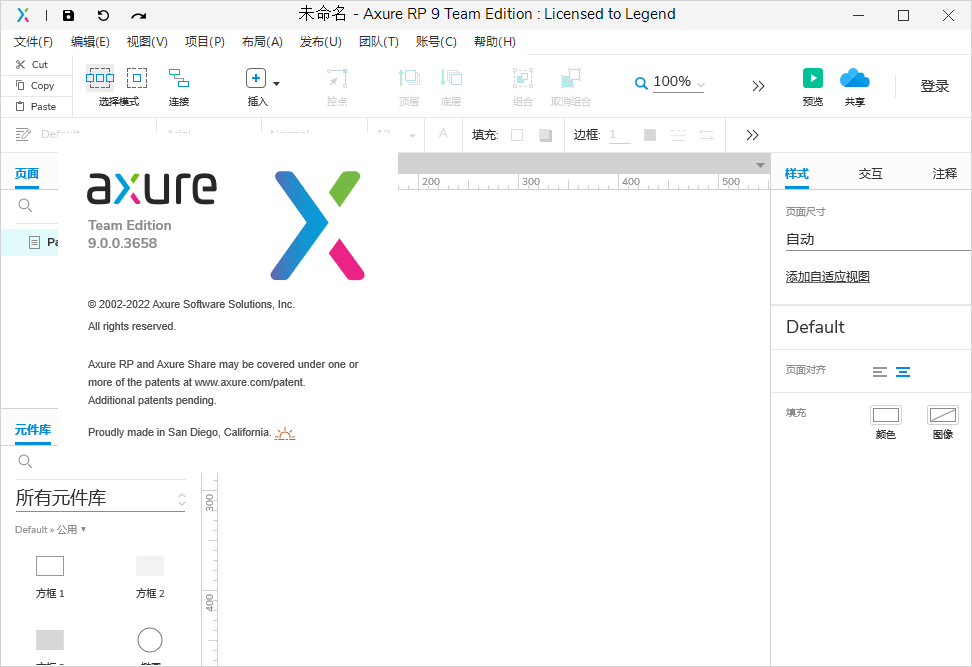Choose the contained selection mode icon

137,78
